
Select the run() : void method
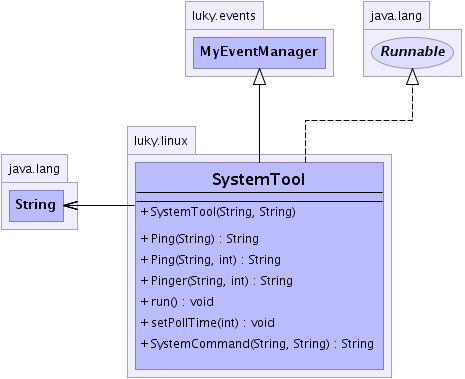point(177,302)
